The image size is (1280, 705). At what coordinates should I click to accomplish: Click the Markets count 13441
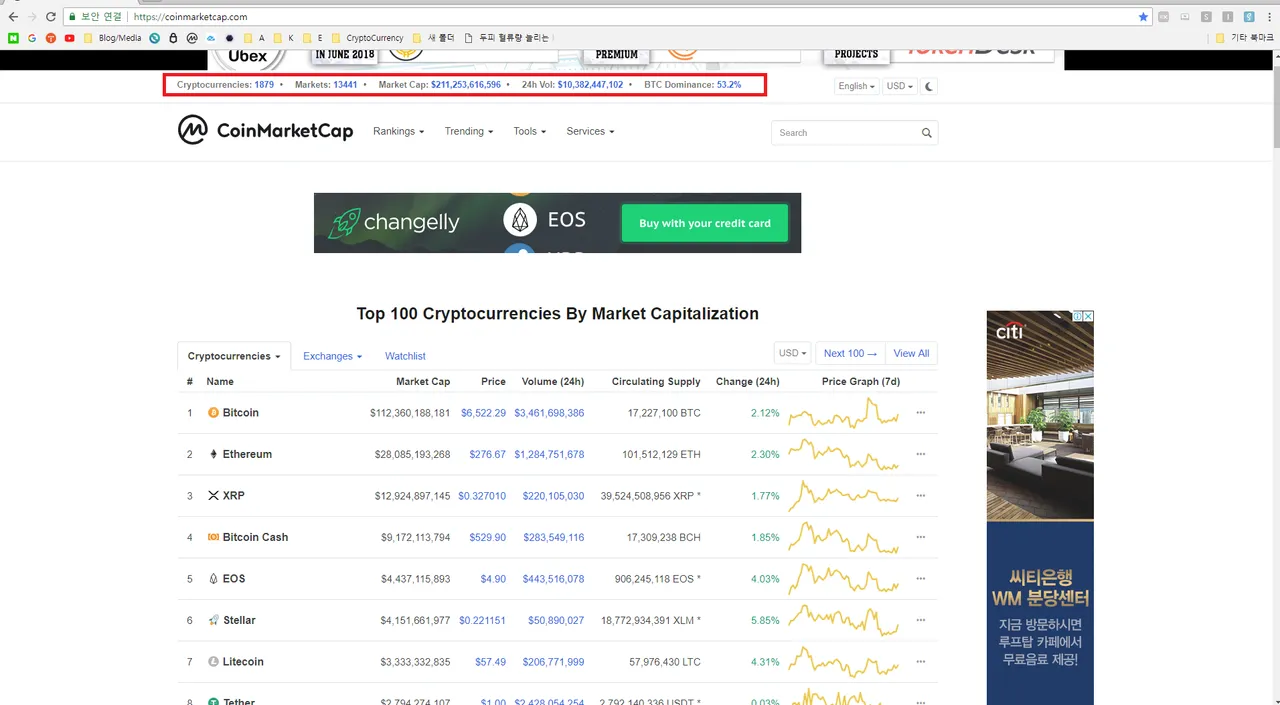(345, 85)
